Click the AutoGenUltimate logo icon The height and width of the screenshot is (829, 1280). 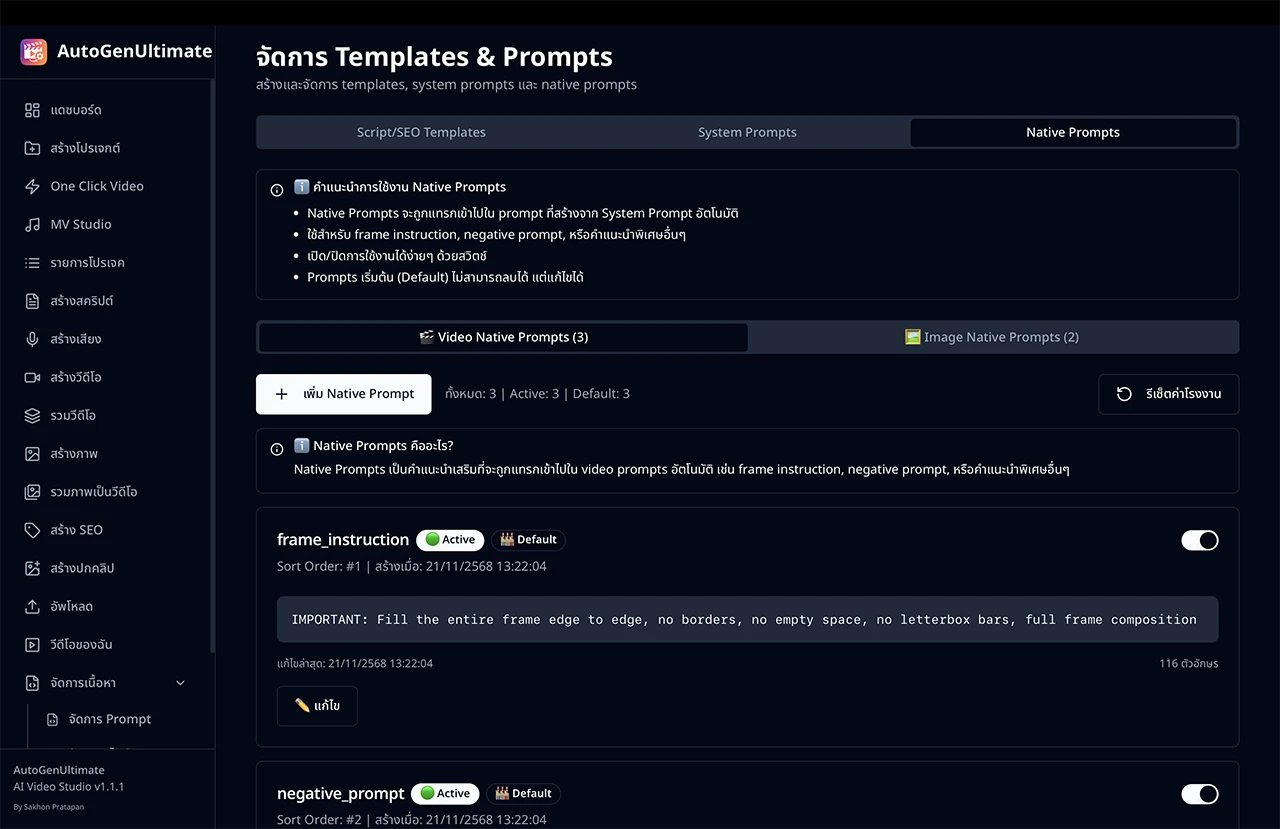(x=33, y=52)
